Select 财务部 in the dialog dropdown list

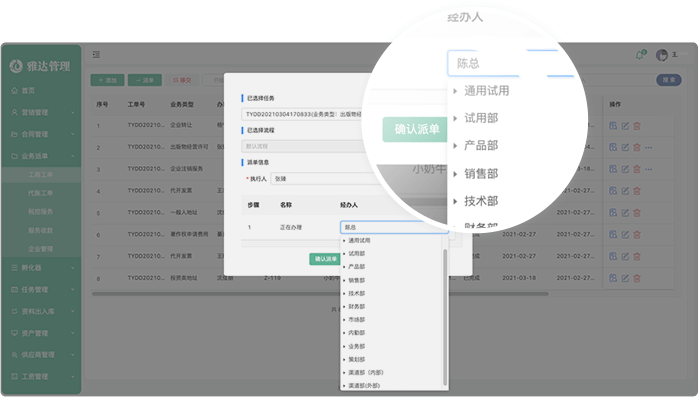[x=357, y=307]
